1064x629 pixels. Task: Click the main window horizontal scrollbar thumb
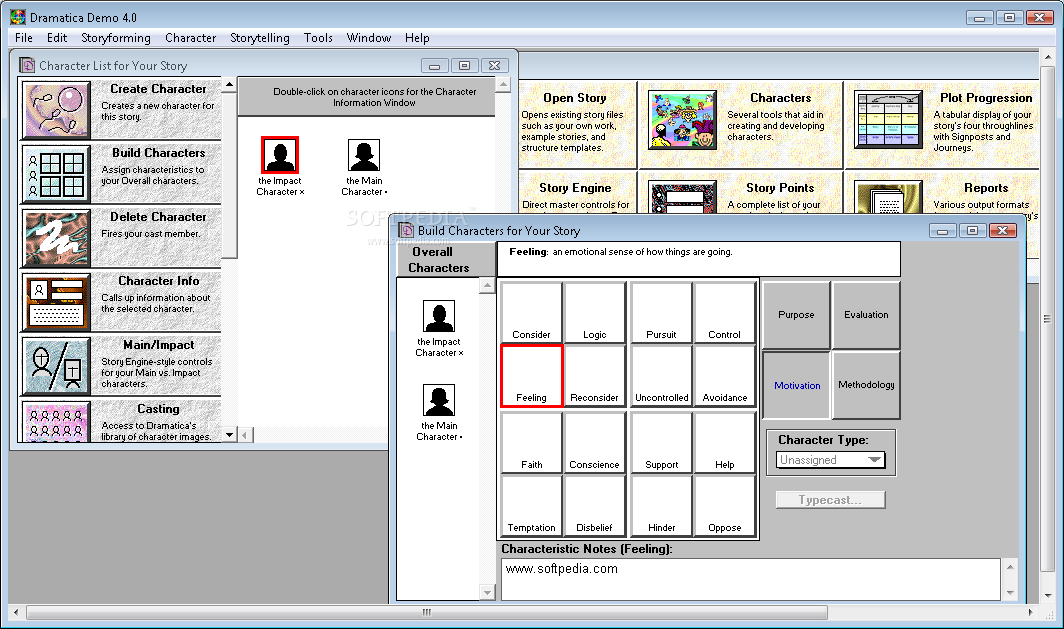(427, 612)
